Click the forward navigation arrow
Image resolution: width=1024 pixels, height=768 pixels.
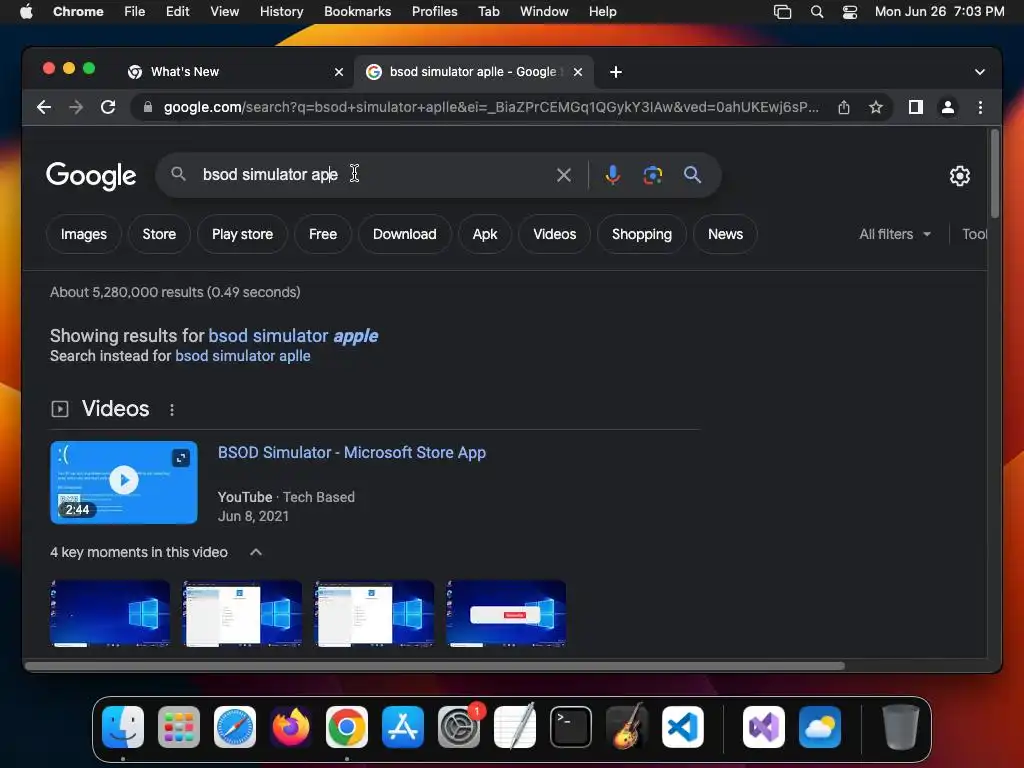76,107
